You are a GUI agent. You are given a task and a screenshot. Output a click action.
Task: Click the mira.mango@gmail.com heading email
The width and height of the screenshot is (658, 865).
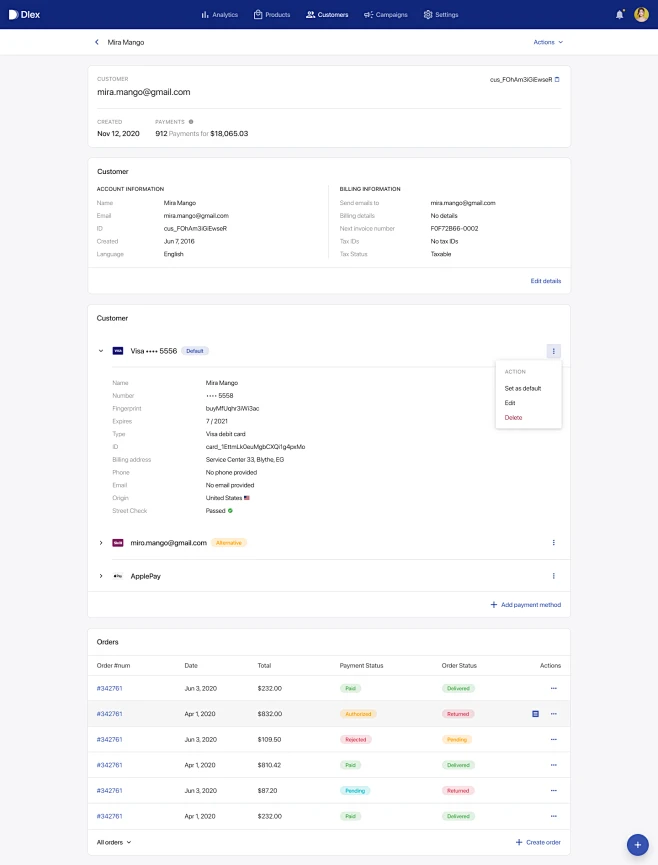tap(143, 92)
